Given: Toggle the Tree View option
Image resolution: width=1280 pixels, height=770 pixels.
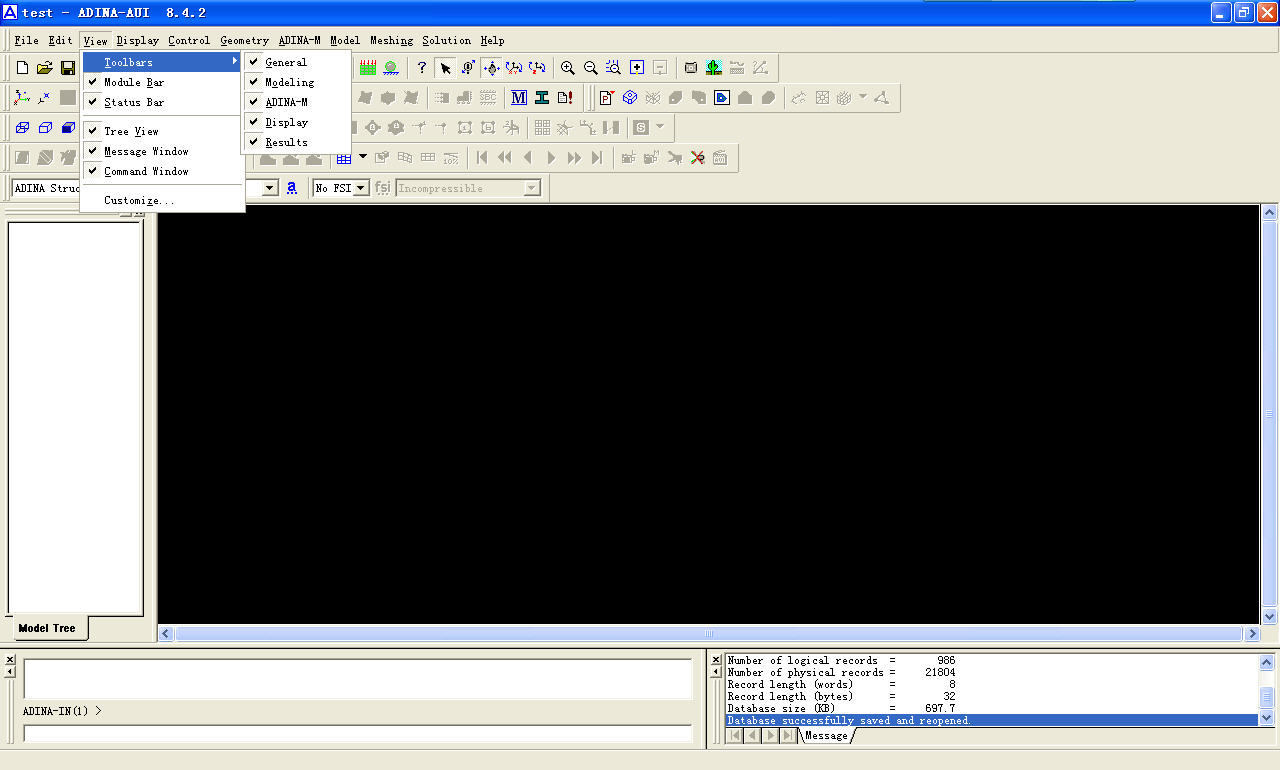Looking at the screenshot, I should coord(162,131).
